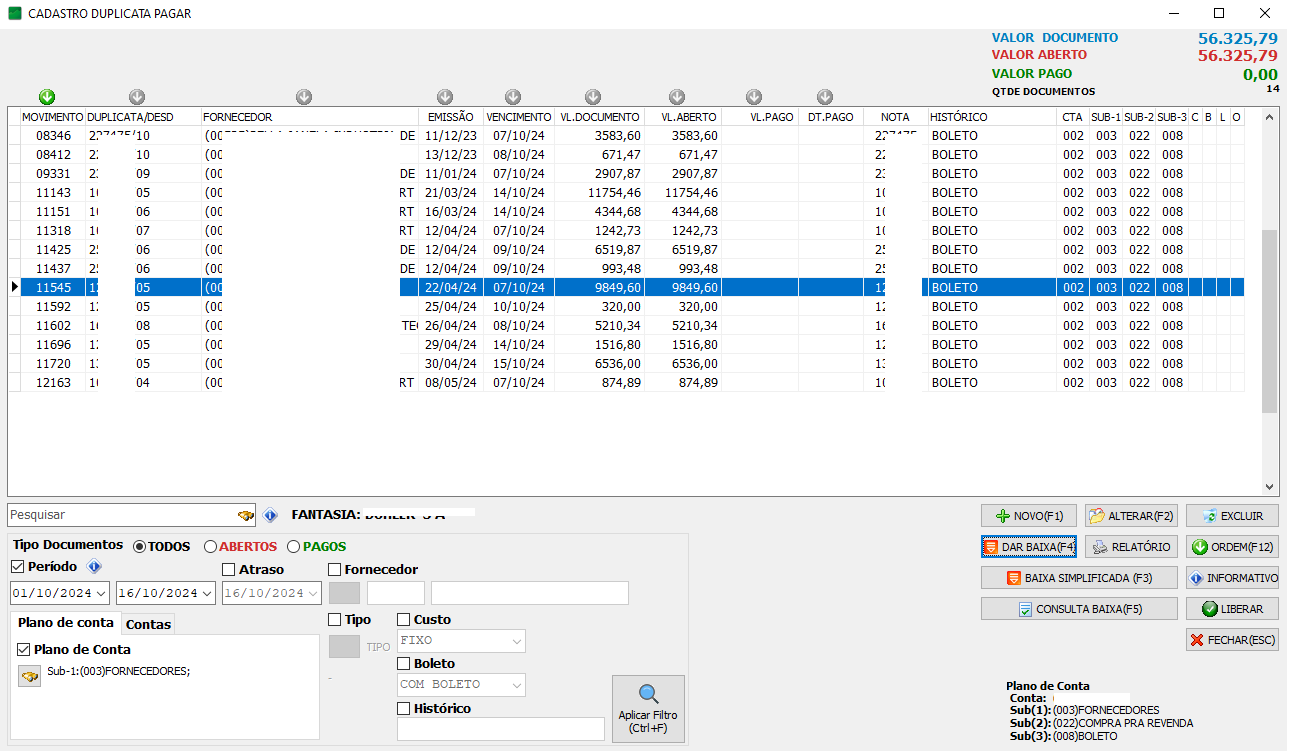Click the sort arrow above VENCIMENTO column
Image resolution: width=1290 pixels, height=751 pixels.
[x=513, y=97]
